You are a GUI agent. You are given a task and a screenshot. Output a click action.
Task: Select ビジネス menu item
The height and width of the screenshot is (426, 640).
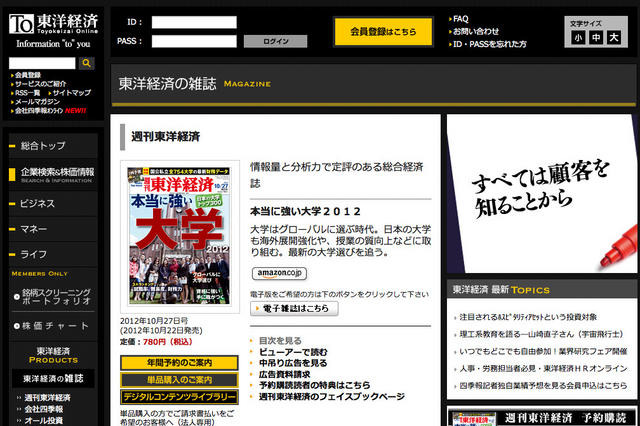(53, 203)
